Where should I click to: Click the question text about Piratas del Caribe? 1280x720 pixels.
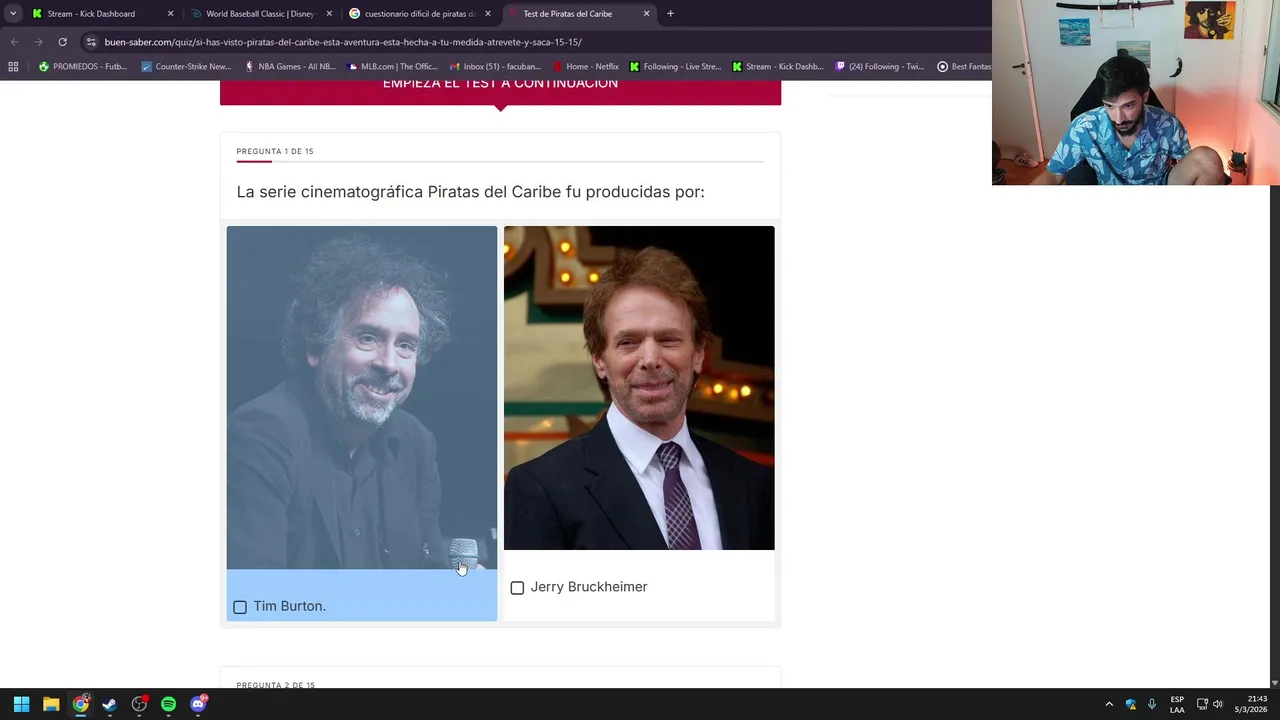[x=470, y=192]
